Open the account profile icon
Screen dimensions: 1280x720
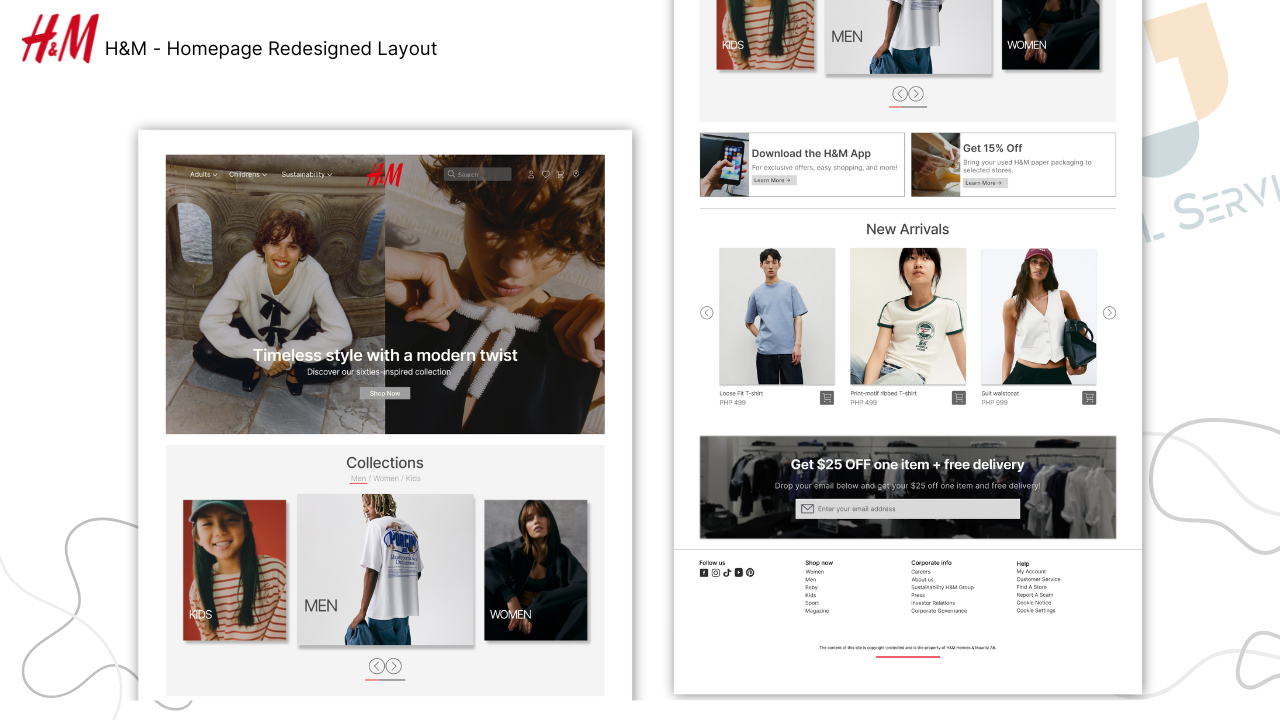[531, 174]
